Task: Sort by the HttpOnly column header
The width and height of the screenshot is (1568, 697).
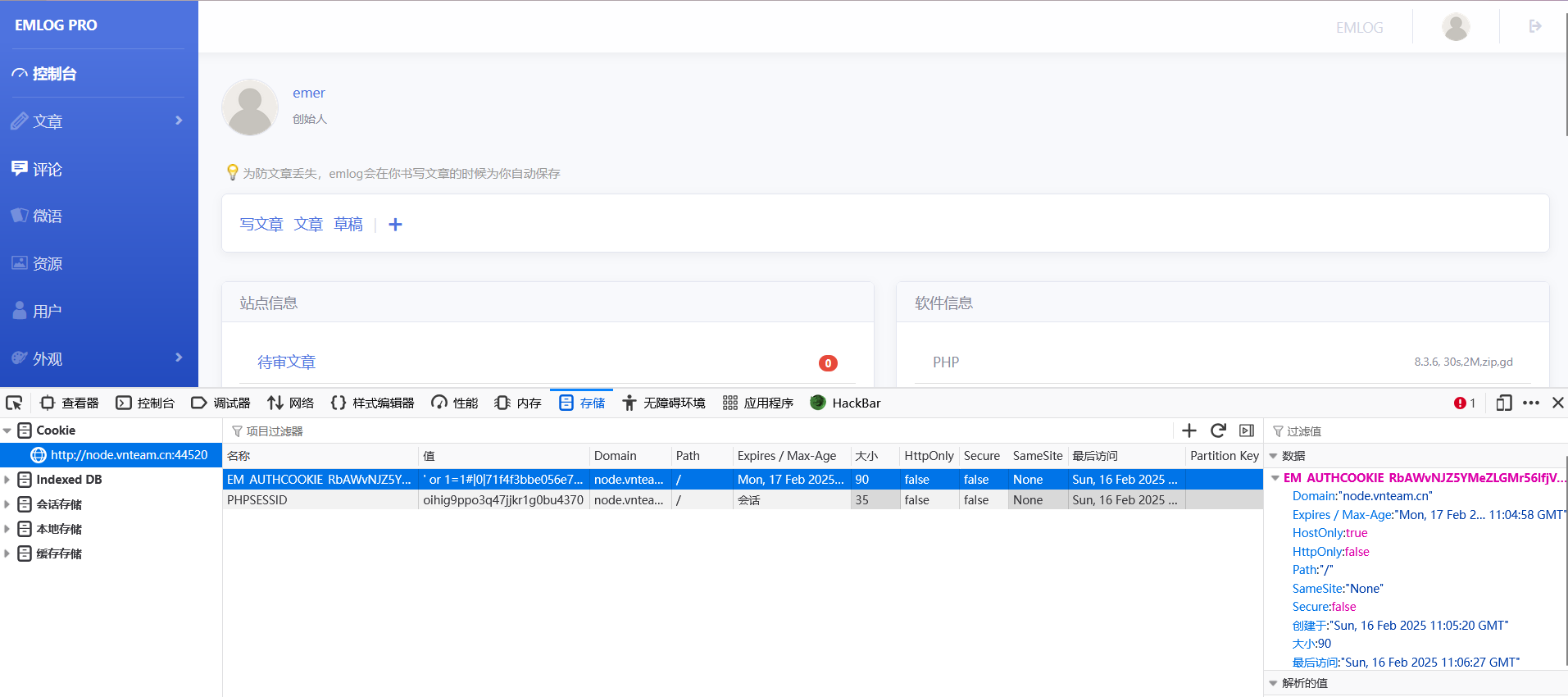Action: [x=929, y=456]
